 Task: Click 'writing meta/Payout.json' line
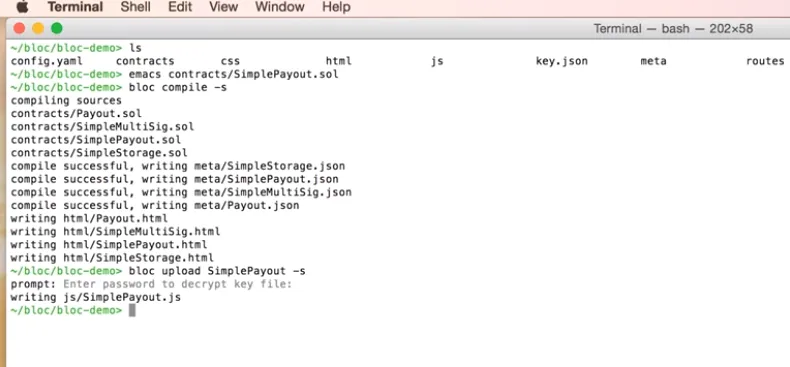pyautogui.click(x=220, y=206)
